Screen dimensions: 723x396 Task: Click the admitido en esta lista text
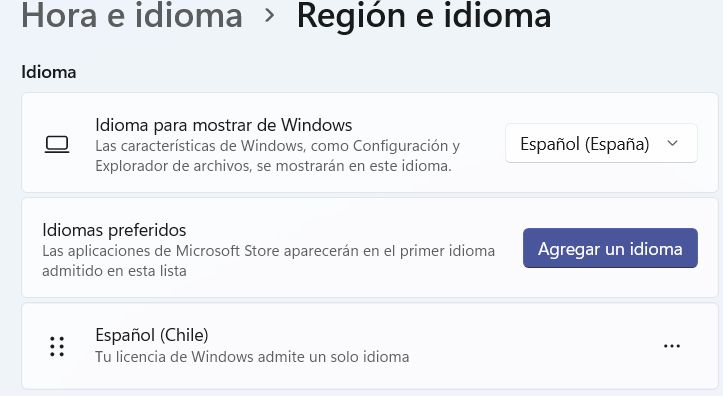tap(114, 271)
